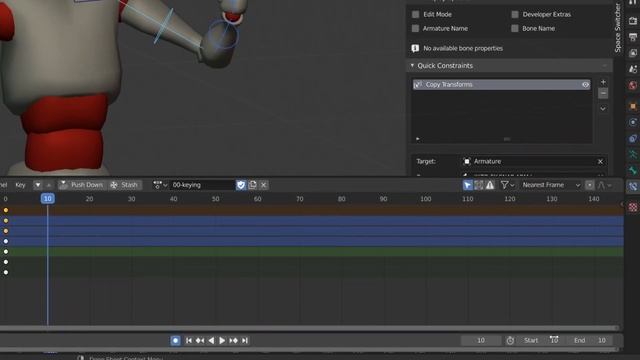Expand the constraint list filter triangle
Viewport: 640px width, 360px height.
pos(418,139)
